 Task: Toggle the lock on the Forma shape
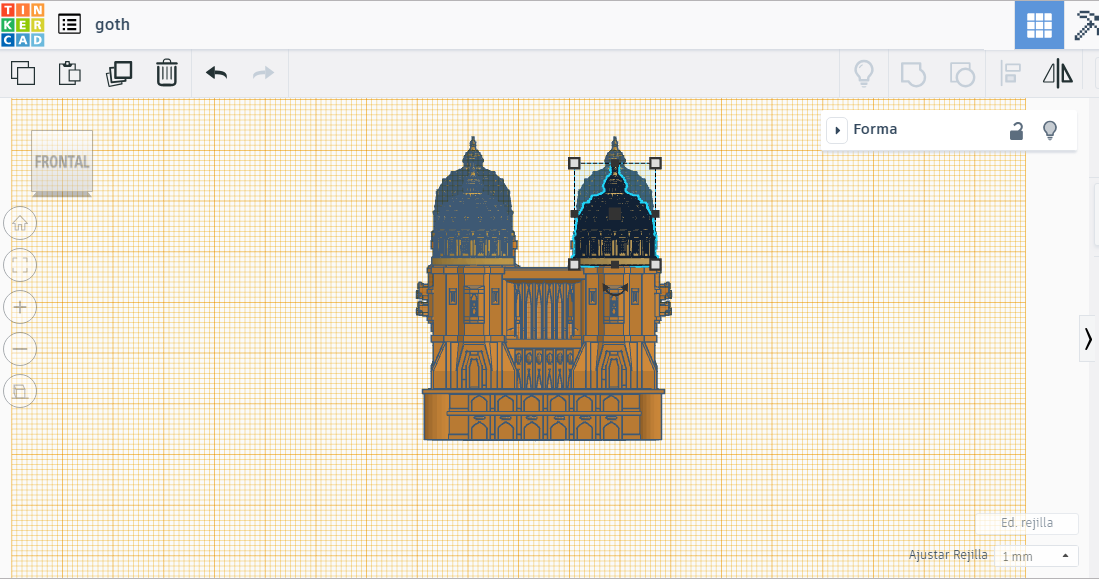pyautogui.click(x=1016, y=130)
